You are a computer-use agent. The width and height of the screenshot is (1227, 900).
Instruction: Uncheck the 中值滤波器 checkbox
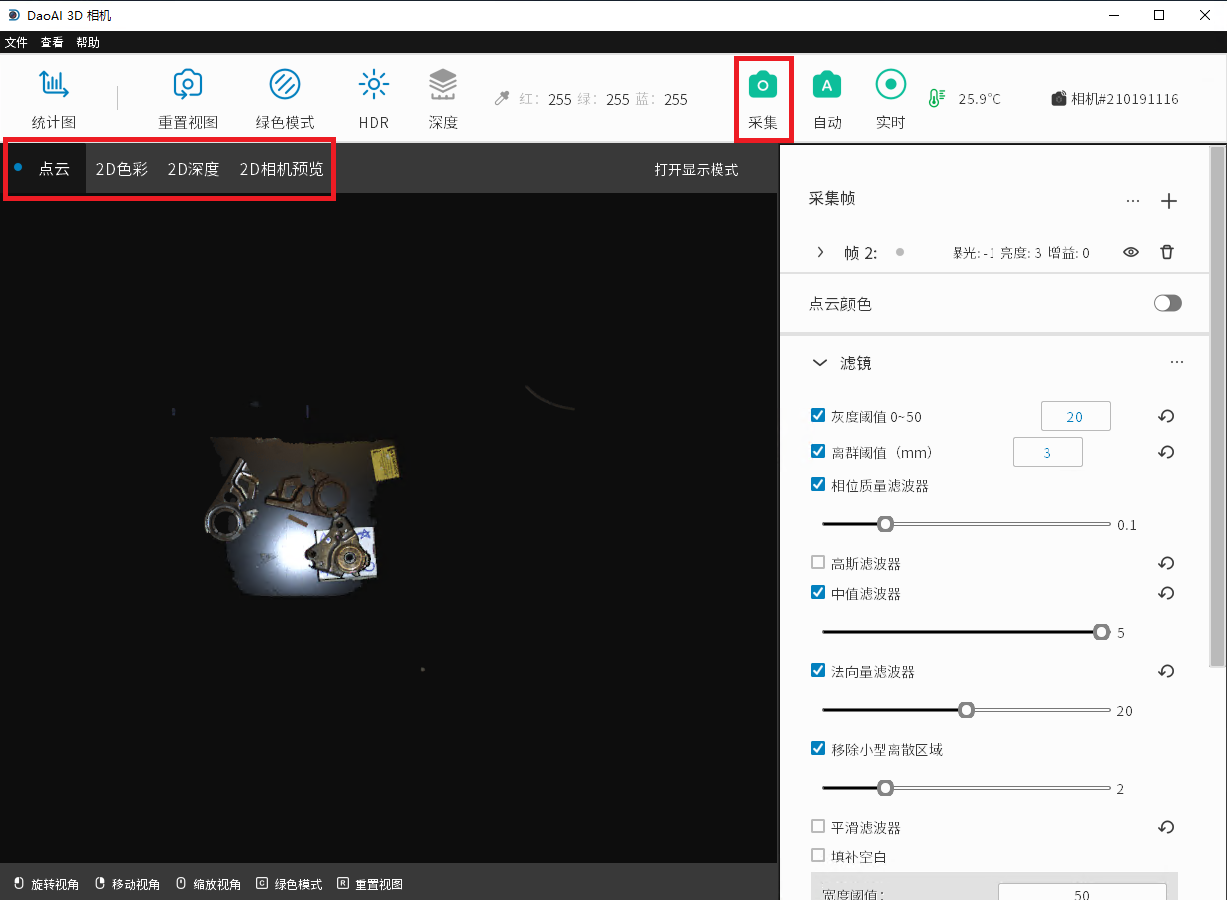818,593
